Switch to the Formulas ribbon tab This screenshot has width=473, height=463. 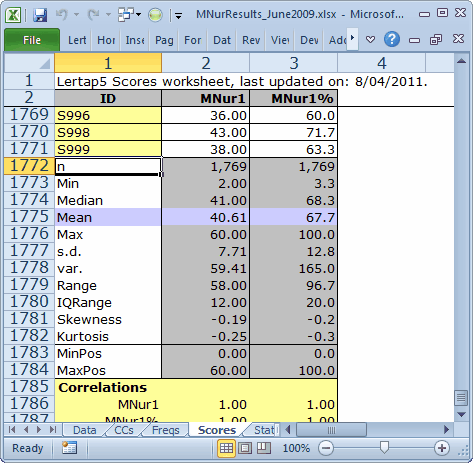(x=193, y=40)
